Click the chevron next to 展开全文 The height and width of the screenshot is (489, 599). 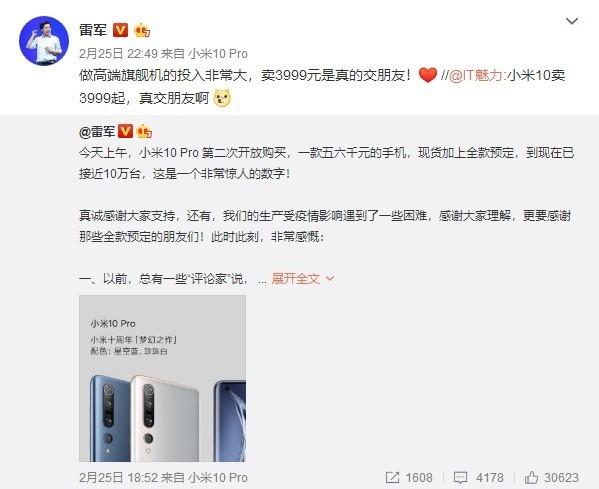coord(330,279)
